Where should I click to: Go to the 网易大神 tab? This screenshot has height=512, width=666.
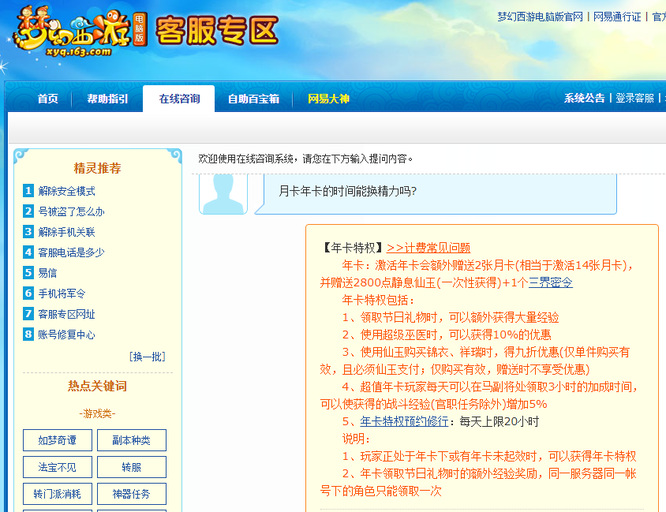tap(328, 99)
